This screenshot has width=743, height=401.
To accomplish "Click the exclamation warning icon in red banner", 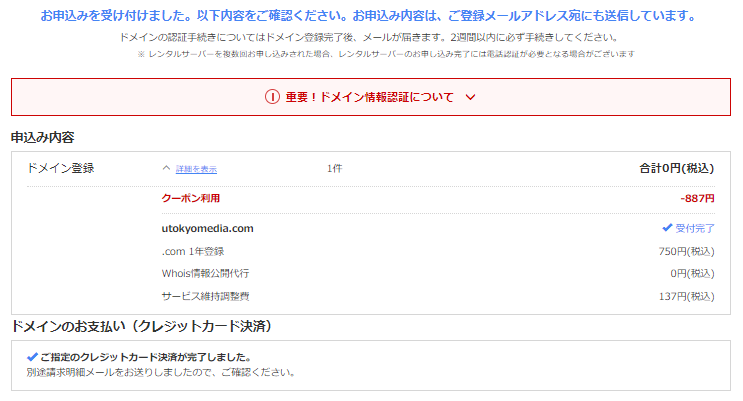I will coord(272,97).
